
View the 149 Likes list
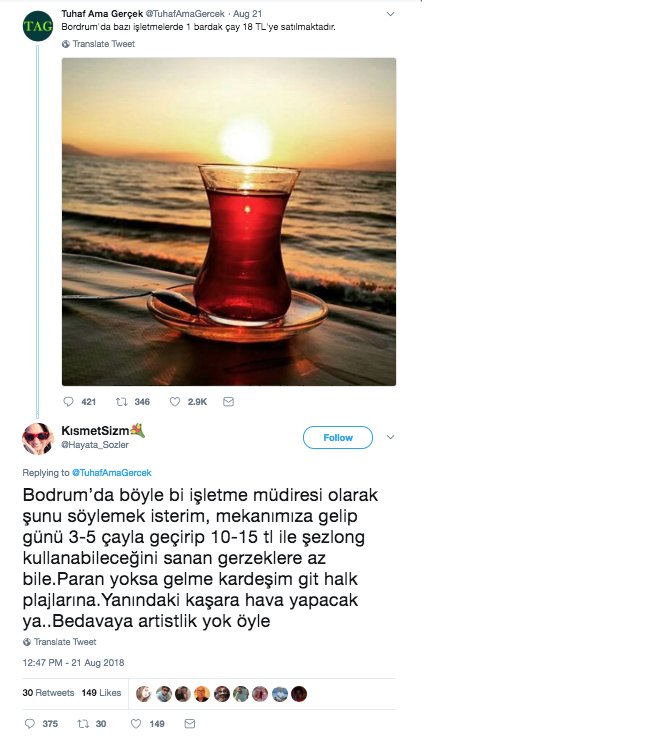click(101, 693)
